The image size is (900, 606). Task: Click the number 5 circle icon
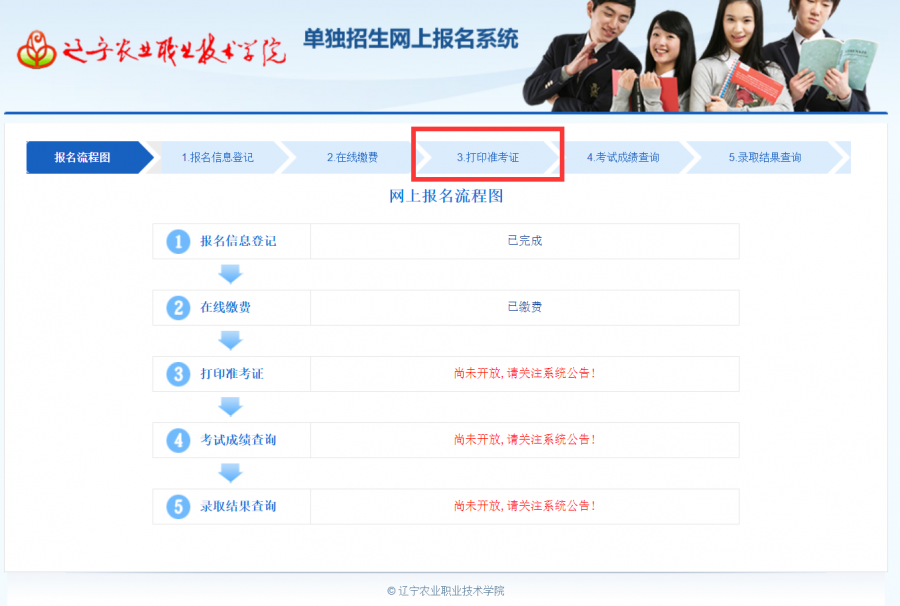click(x=179, y=507)
